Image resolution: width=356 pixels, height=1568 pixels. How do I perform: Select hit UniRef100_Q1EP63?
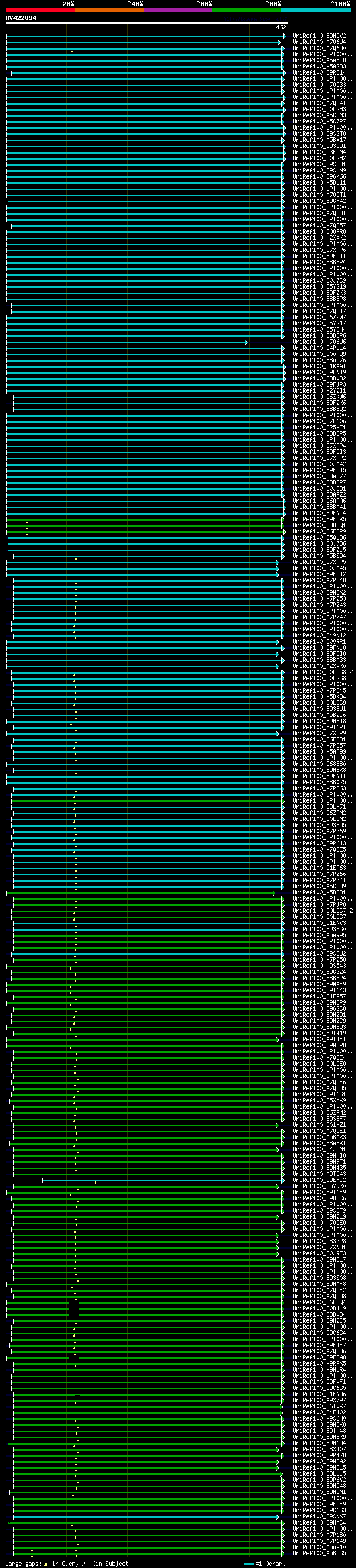[x=319, y=868]
